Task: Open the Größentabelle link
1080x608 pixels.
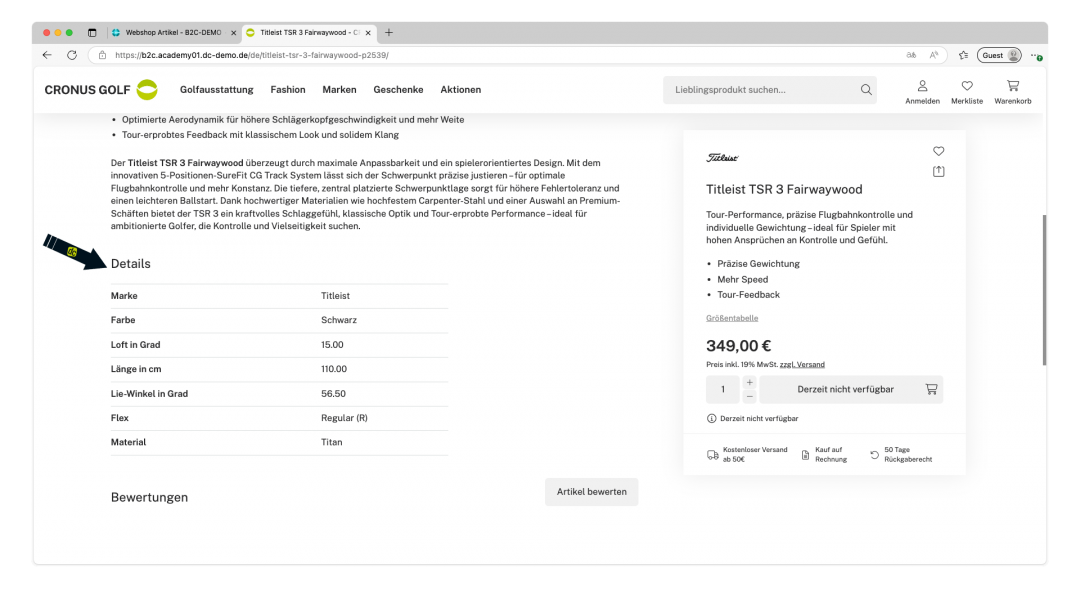Action: click(x=731, y=318)
